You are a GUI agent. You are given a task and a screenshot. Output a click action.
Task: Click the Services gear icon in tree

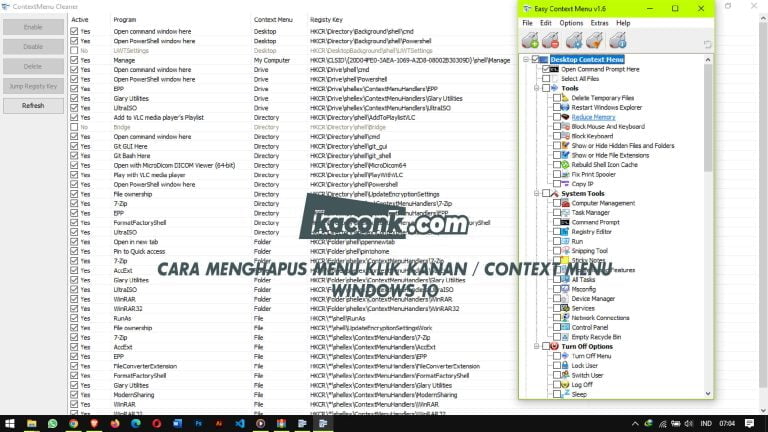[x=565, y=308]
